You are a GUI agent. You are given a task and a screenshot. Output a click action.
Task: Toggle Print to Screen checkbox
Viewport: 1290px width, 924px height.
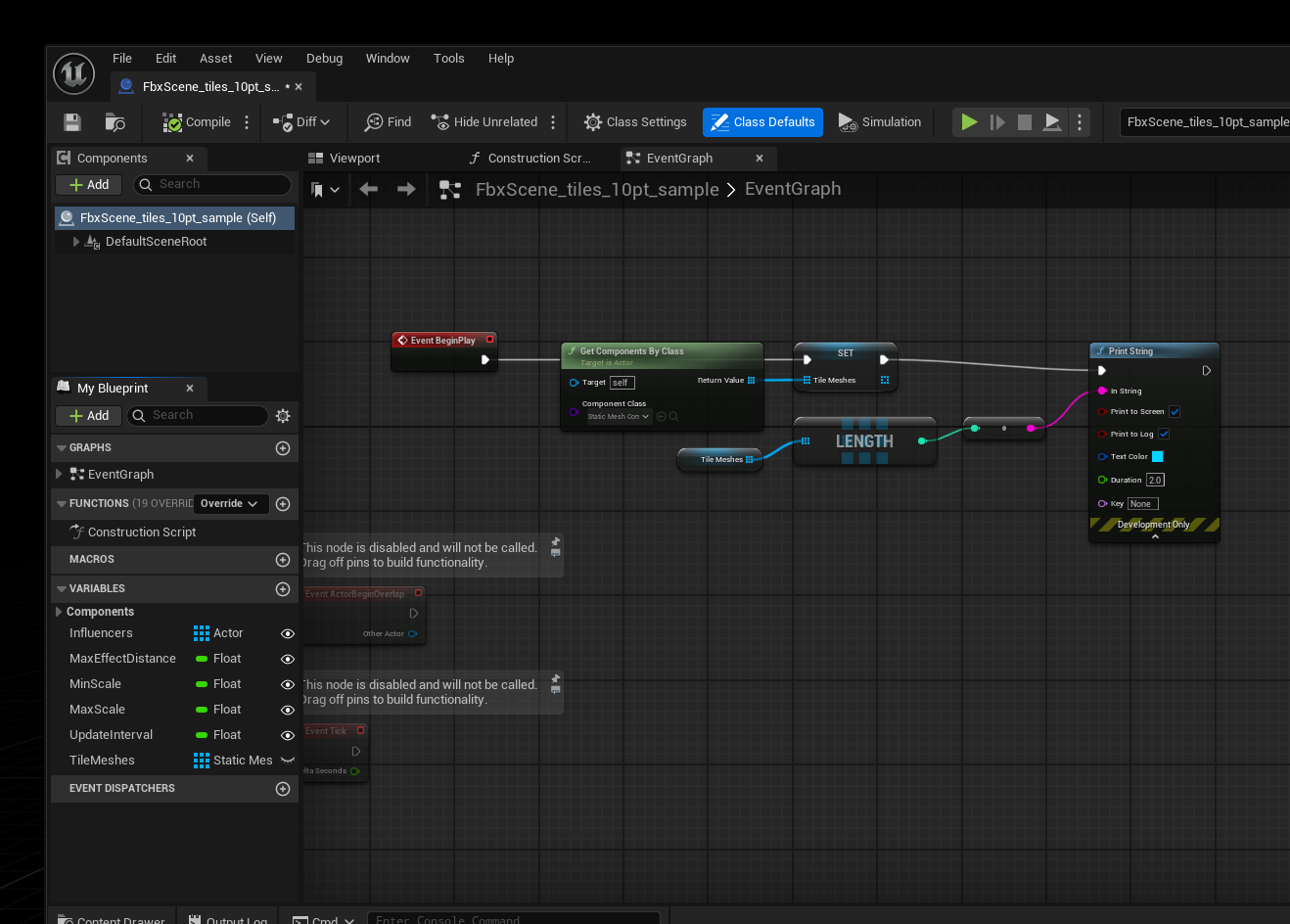point(1175,412)
